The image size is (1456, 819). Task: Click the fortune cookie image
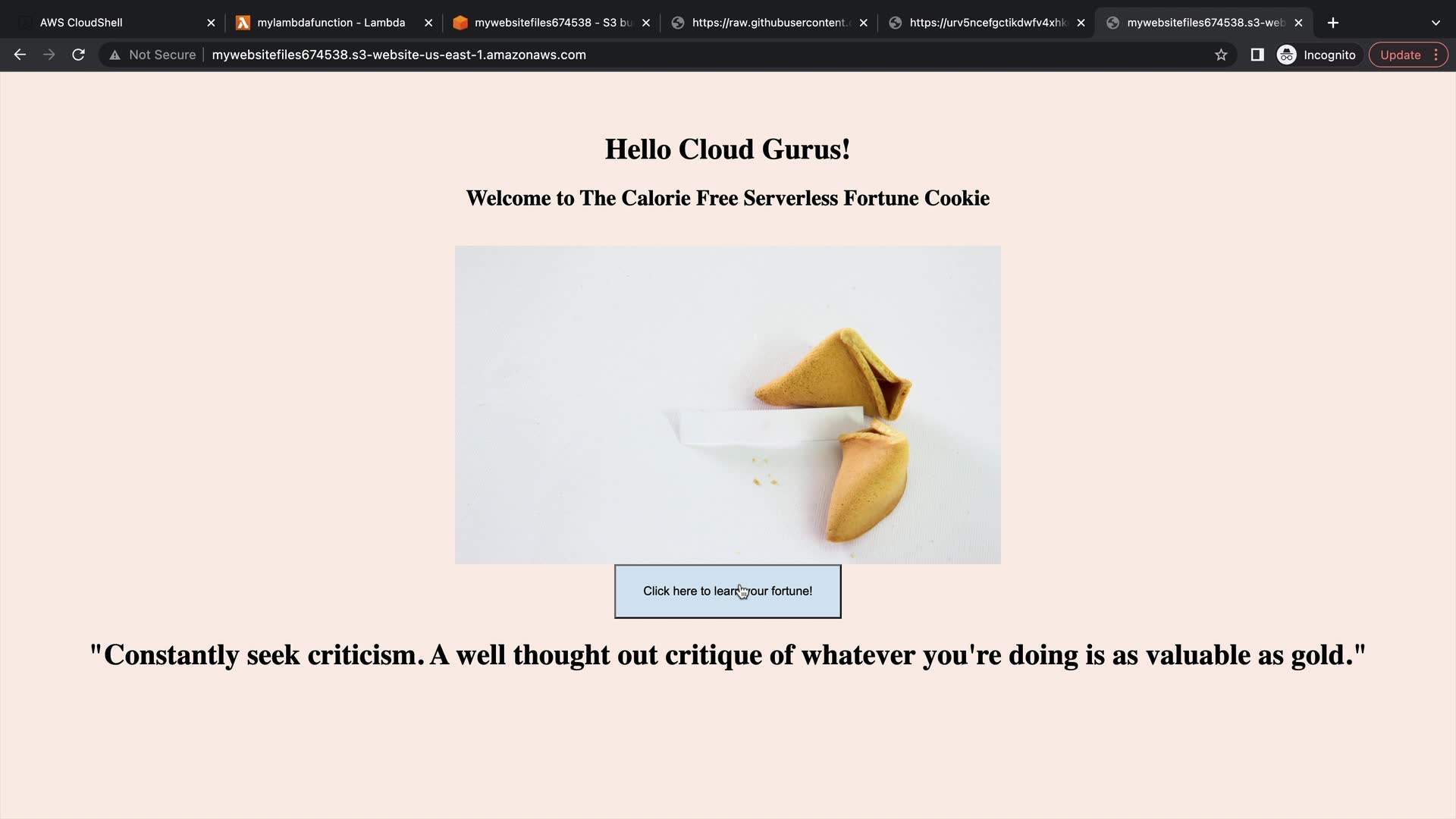click(727, 405)
